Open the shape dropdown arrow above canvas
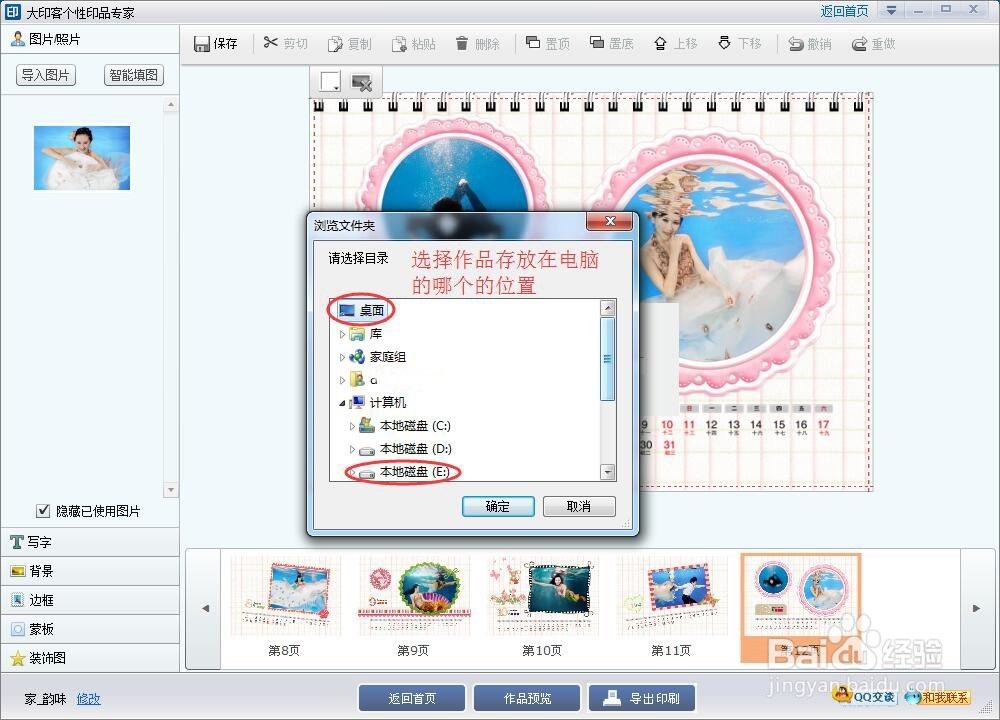Viewport: 1000px width, 720px height. point(334,88)
